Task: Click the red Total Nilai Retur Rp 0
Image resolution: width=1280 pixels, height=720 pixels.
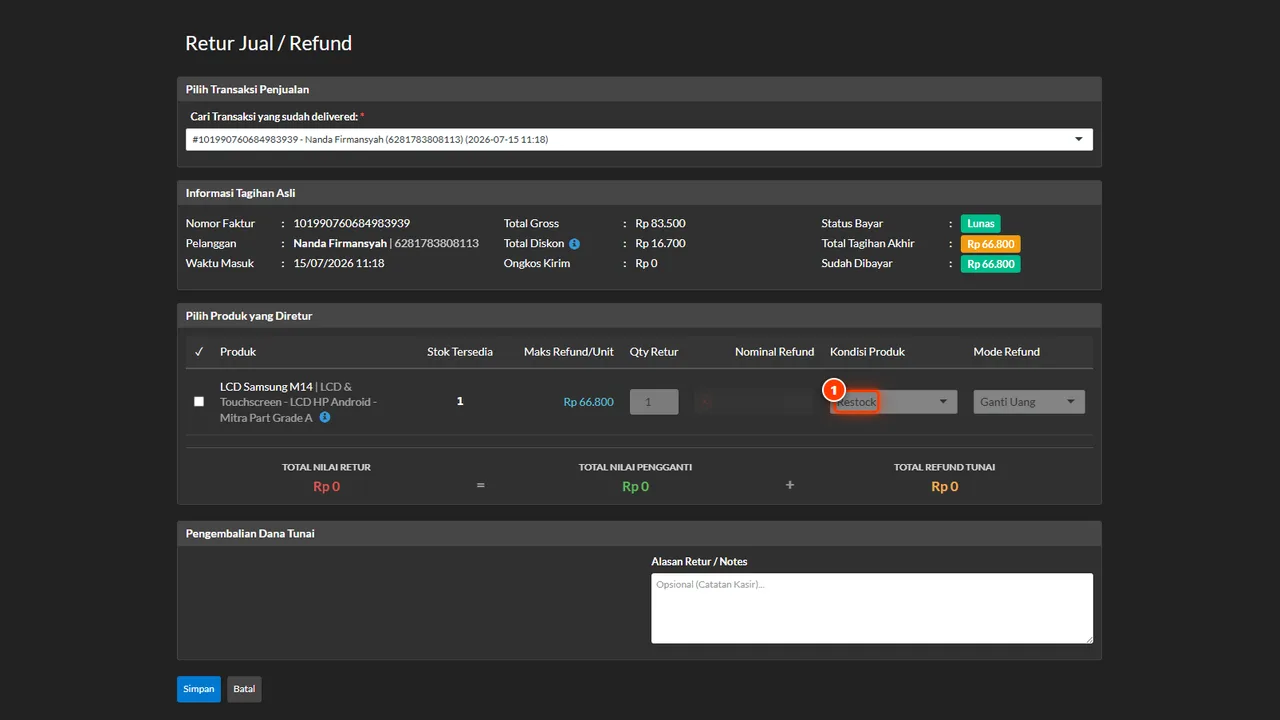Action: (x=326, y=487)
